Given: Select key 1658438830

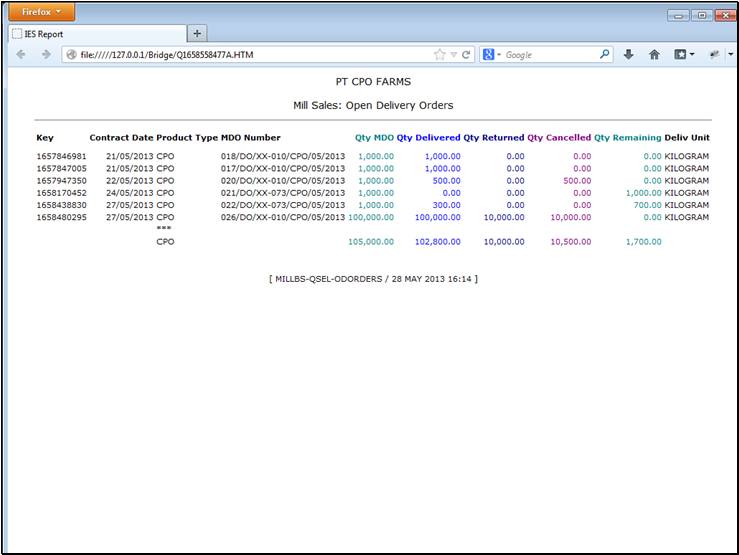Looking at the screenshot, I should (61, 205).
